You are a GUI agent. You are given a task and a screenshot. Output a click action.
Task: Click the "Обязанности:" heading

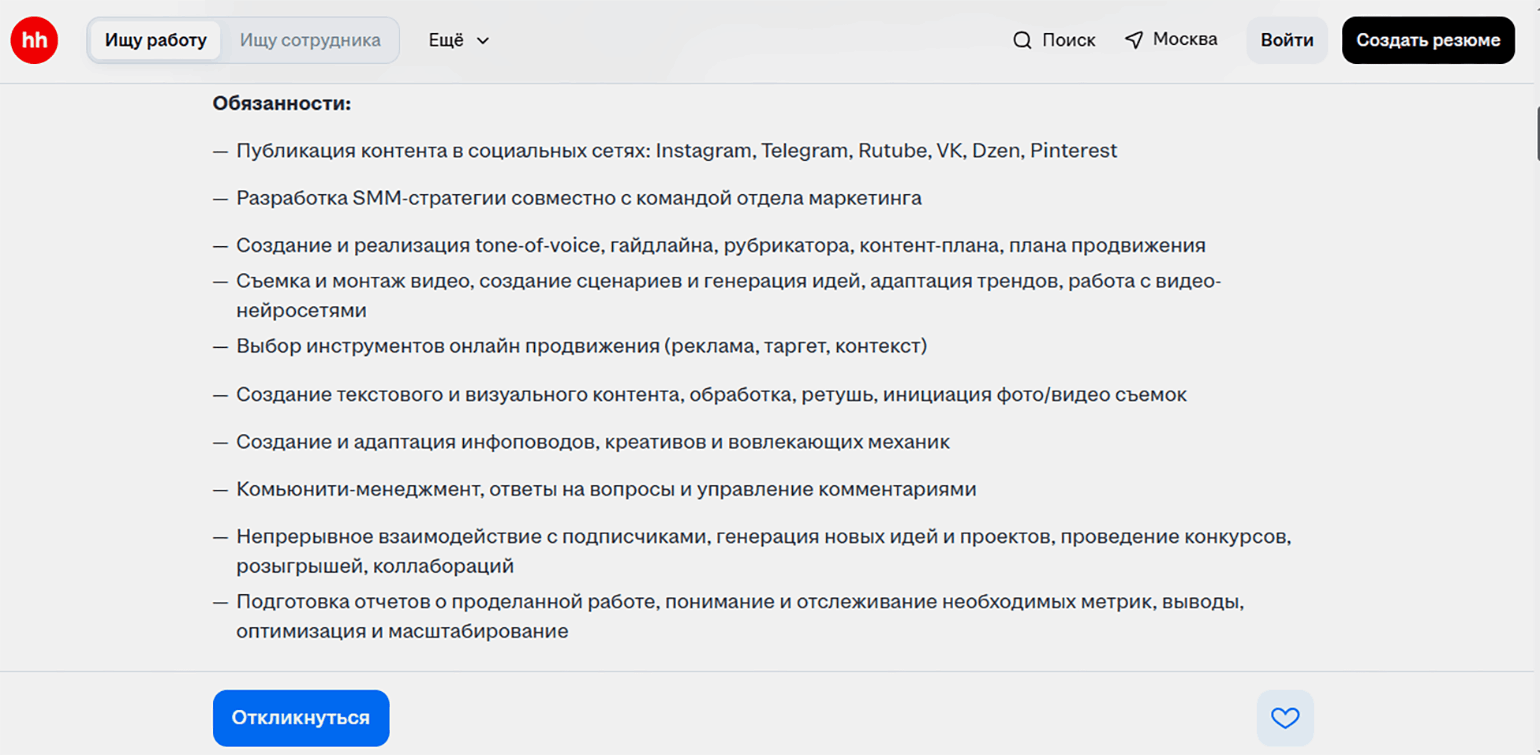[282, 103]
